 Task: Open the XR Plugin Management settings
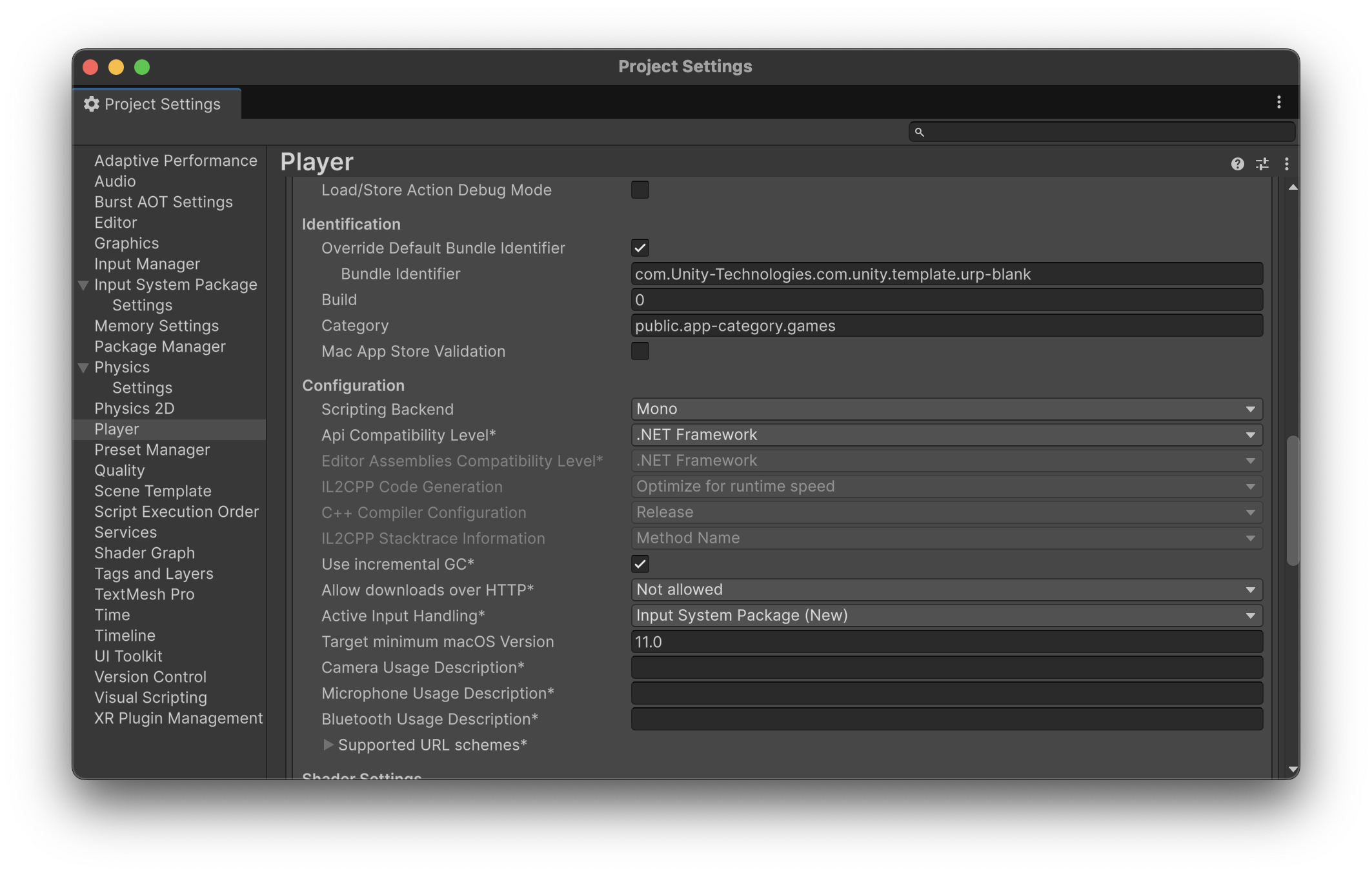click(x=178, y=718)
